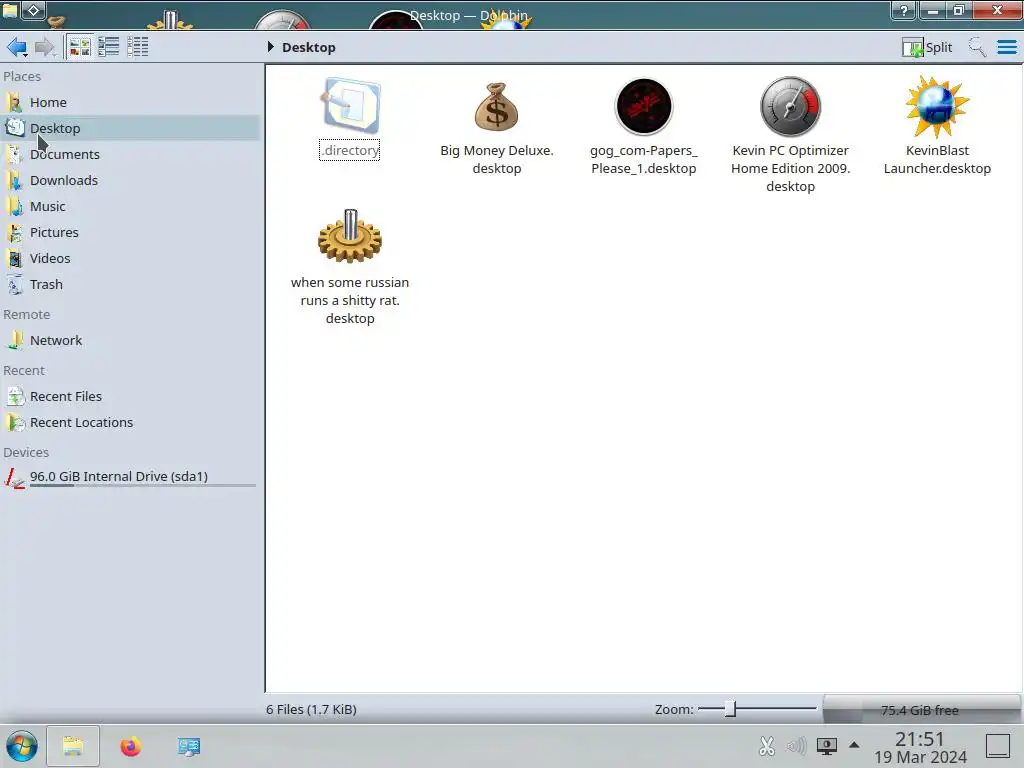The image size is (1024, 768).
Task: Click the 75.4 GiB free space bar
Action: [921, 710]
